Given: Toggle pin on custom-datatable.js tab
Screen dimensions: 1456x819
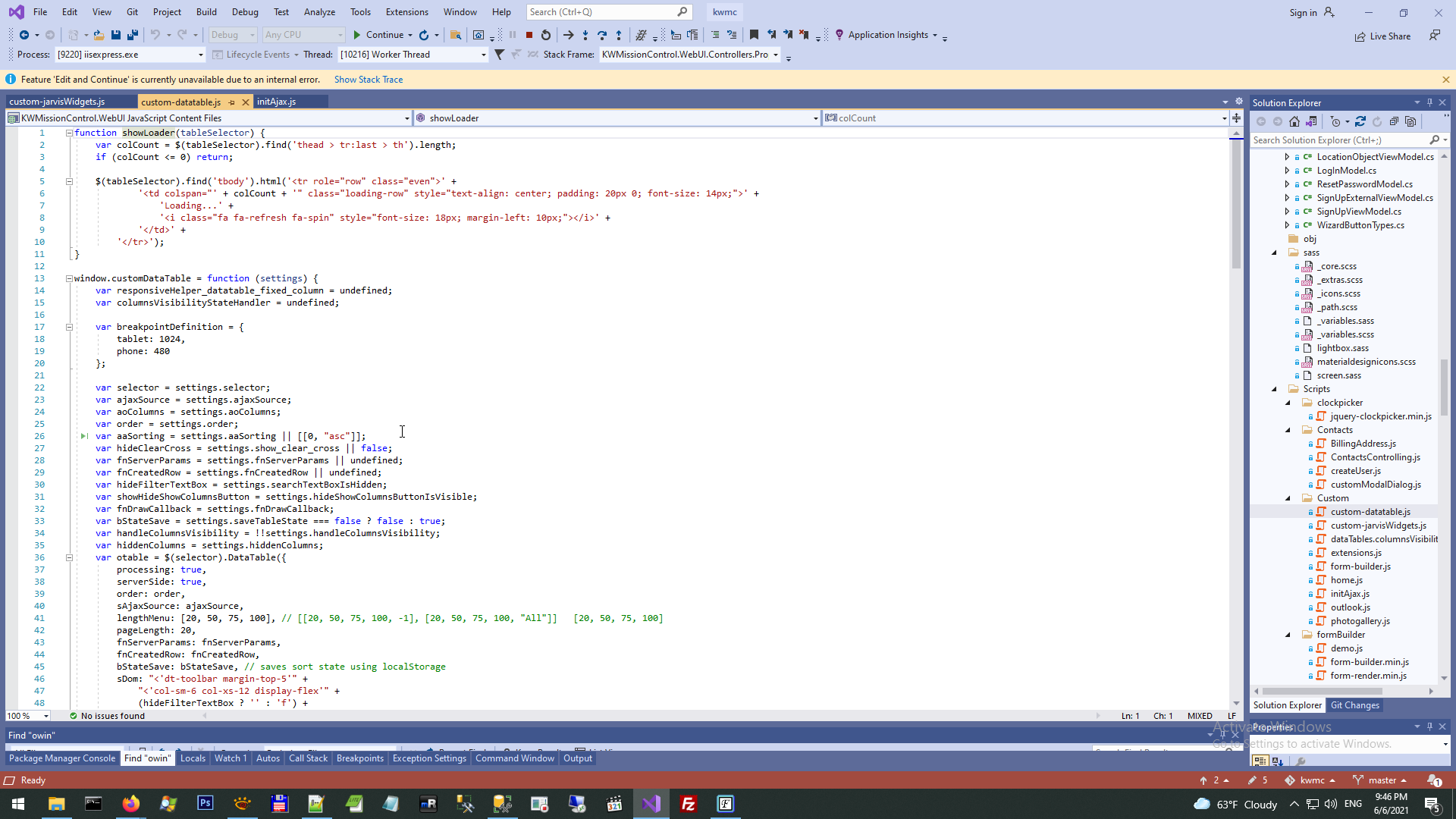Looking at the screenshot, I should (x=231, y=102).
